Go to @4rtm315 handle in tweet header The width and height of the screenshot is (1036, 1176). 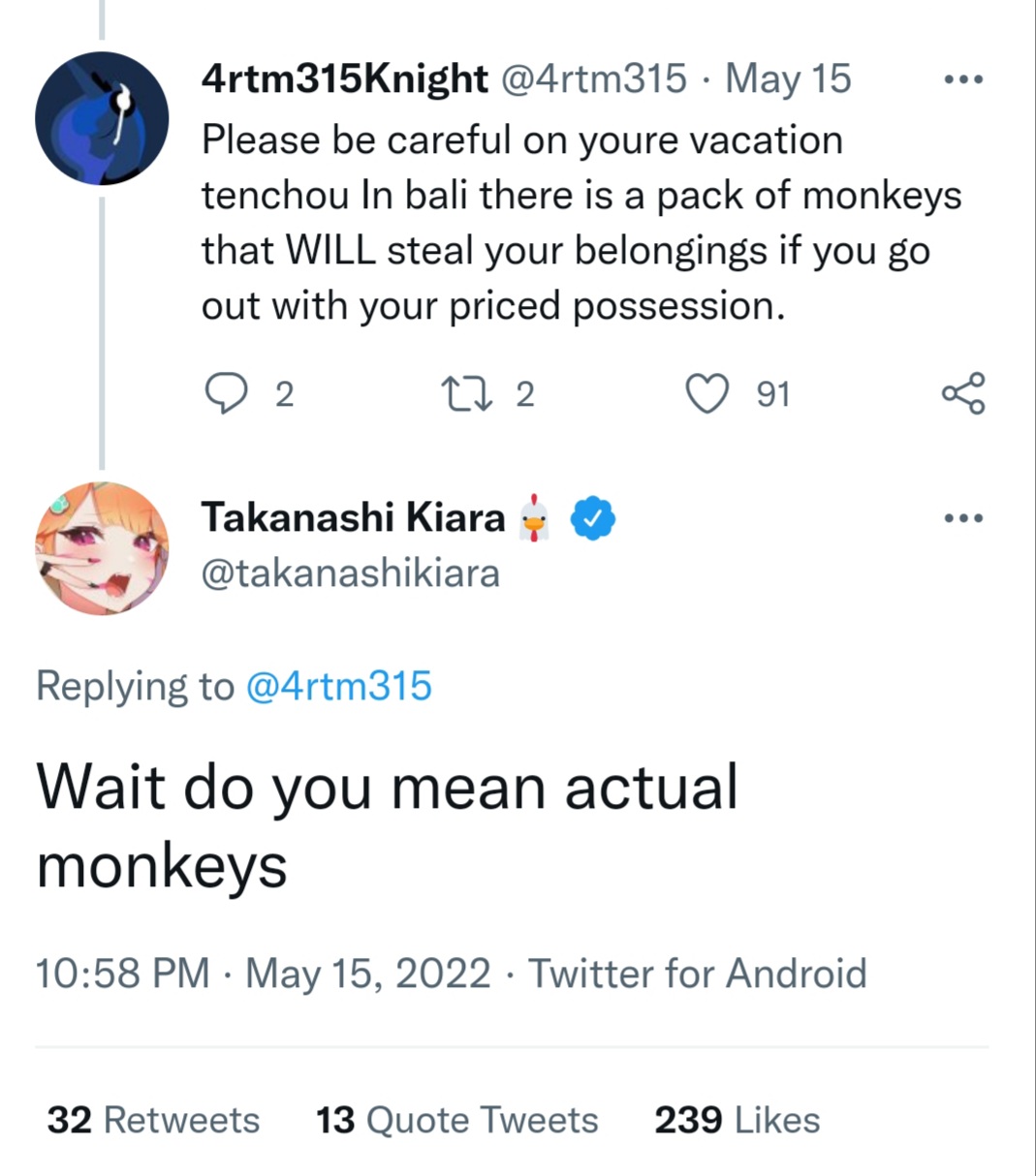point(593,79)
